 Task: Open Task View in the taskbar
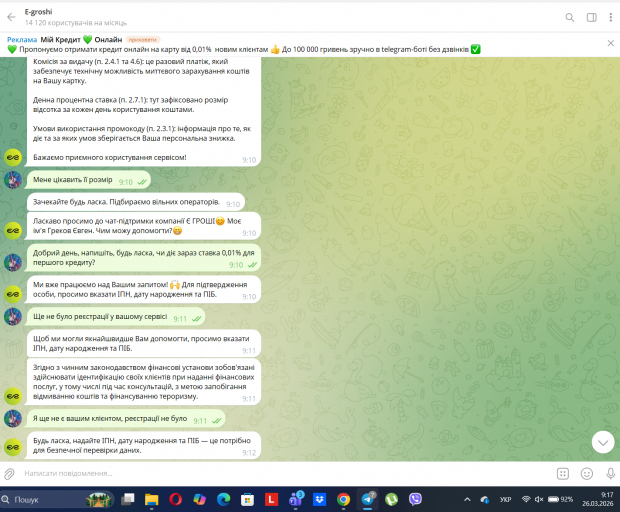click(127, 499)
